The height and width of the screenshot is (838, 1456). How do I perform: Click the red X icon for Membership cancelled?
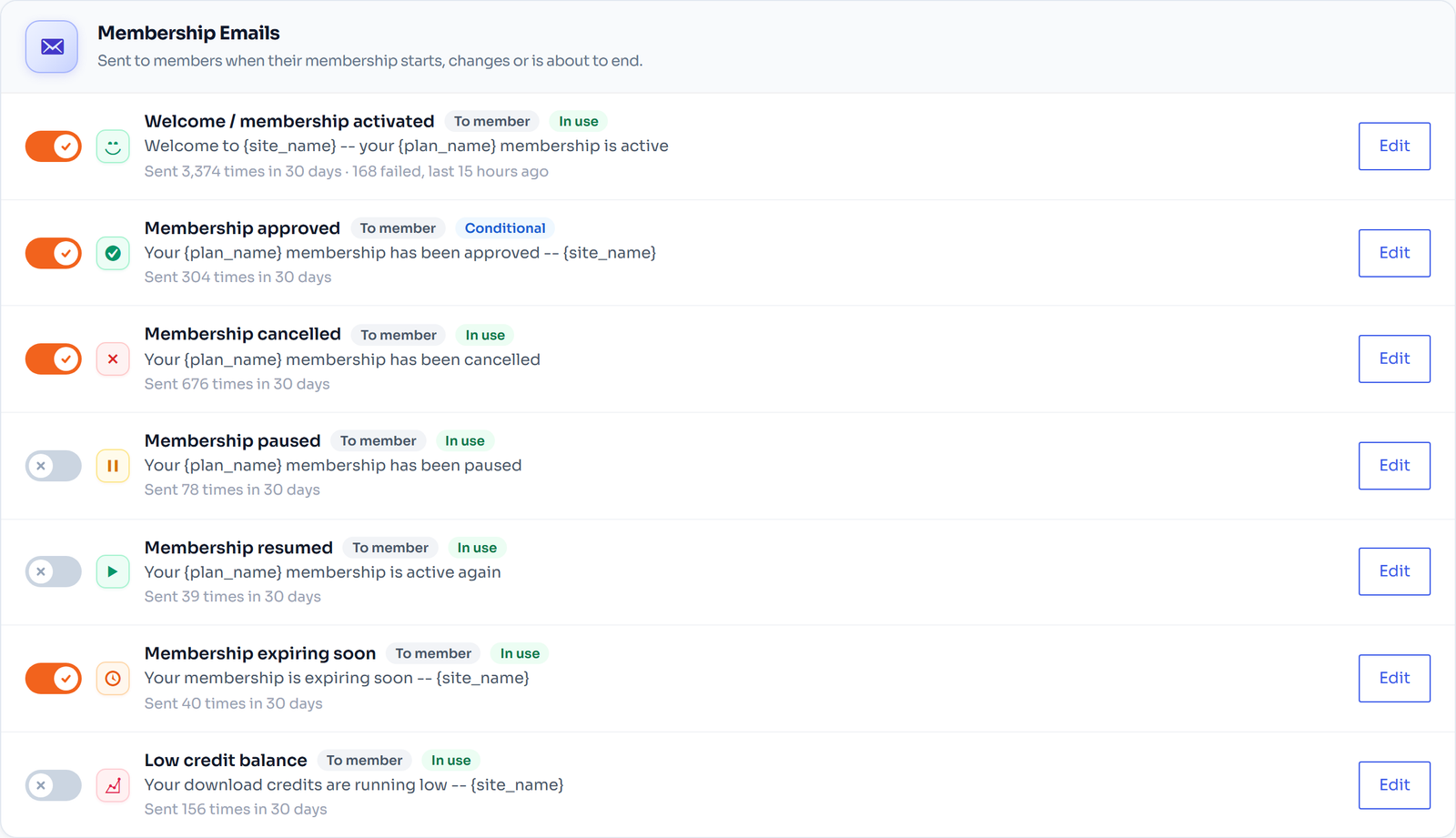(113, 359)
